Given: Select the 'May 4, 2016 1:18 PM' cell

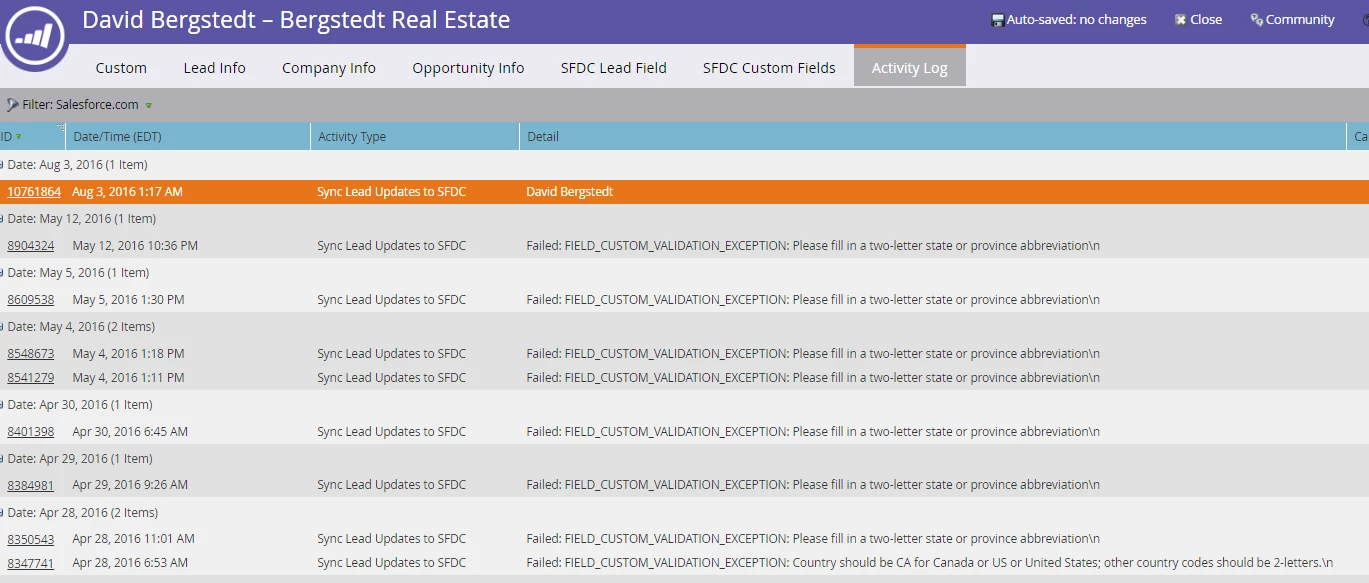Looking at the screenshot, I should click(128, 354).
